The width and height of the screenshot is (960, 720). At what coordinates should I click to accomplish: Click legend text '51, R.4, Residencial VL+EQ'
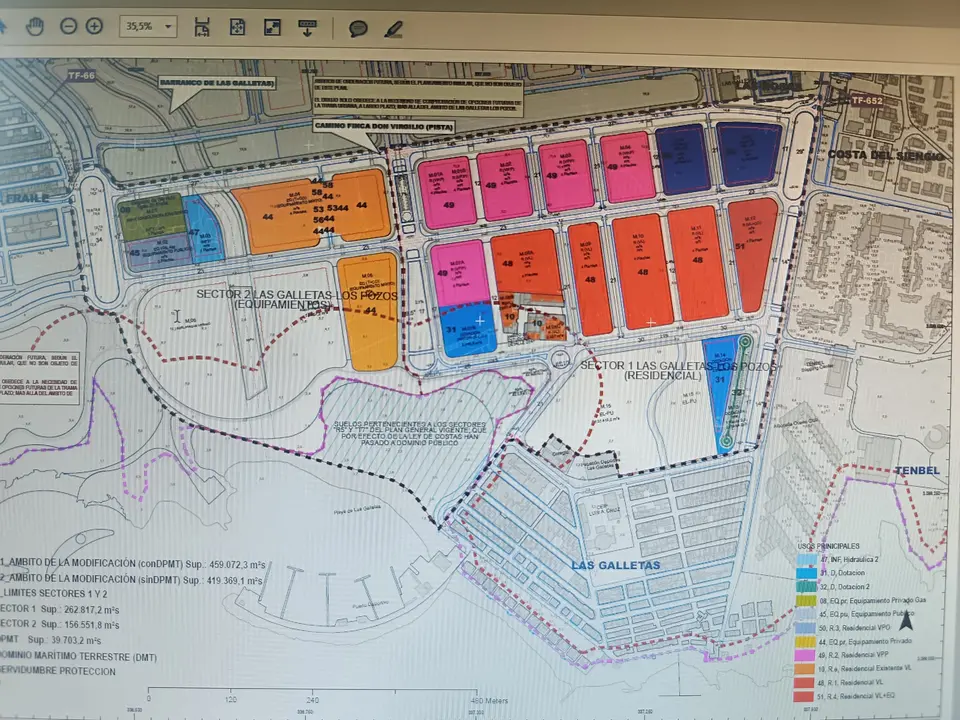(x=856, y=697)
